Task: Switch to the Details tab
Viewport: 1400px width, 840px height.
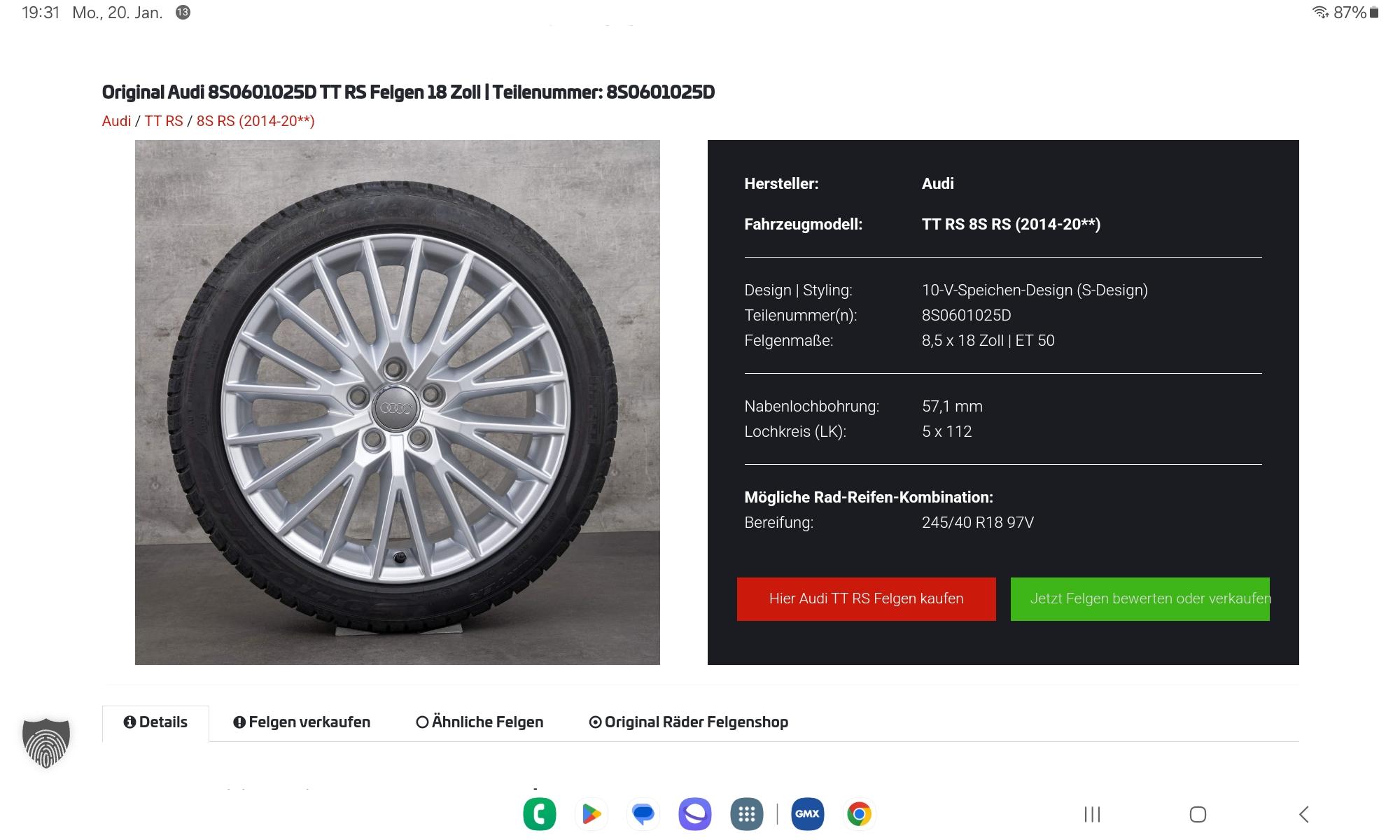Action: coord(155,722)
